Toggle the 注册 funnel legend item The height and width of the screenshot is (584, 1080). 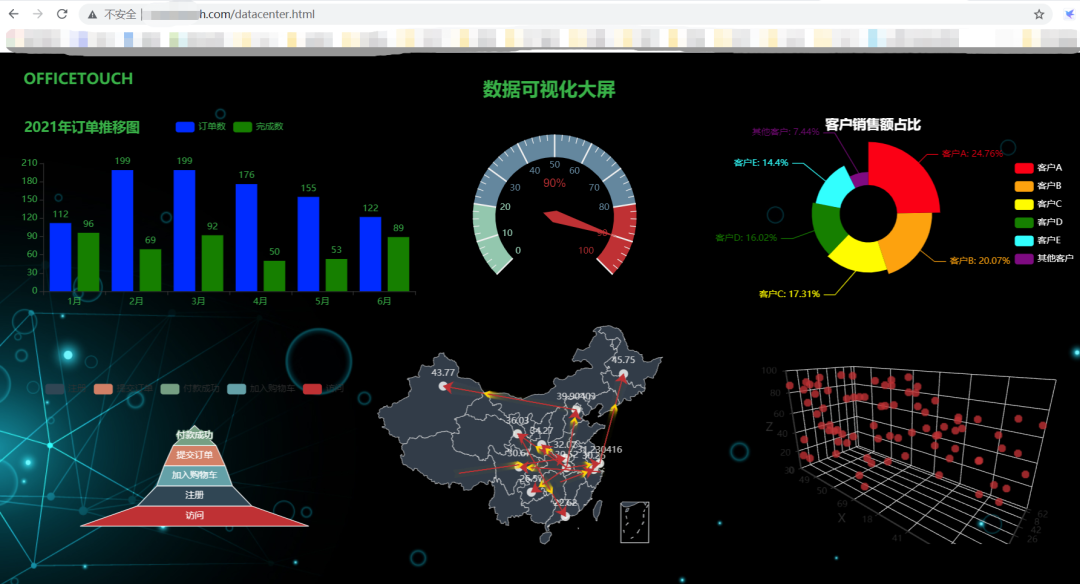[66, 389]
